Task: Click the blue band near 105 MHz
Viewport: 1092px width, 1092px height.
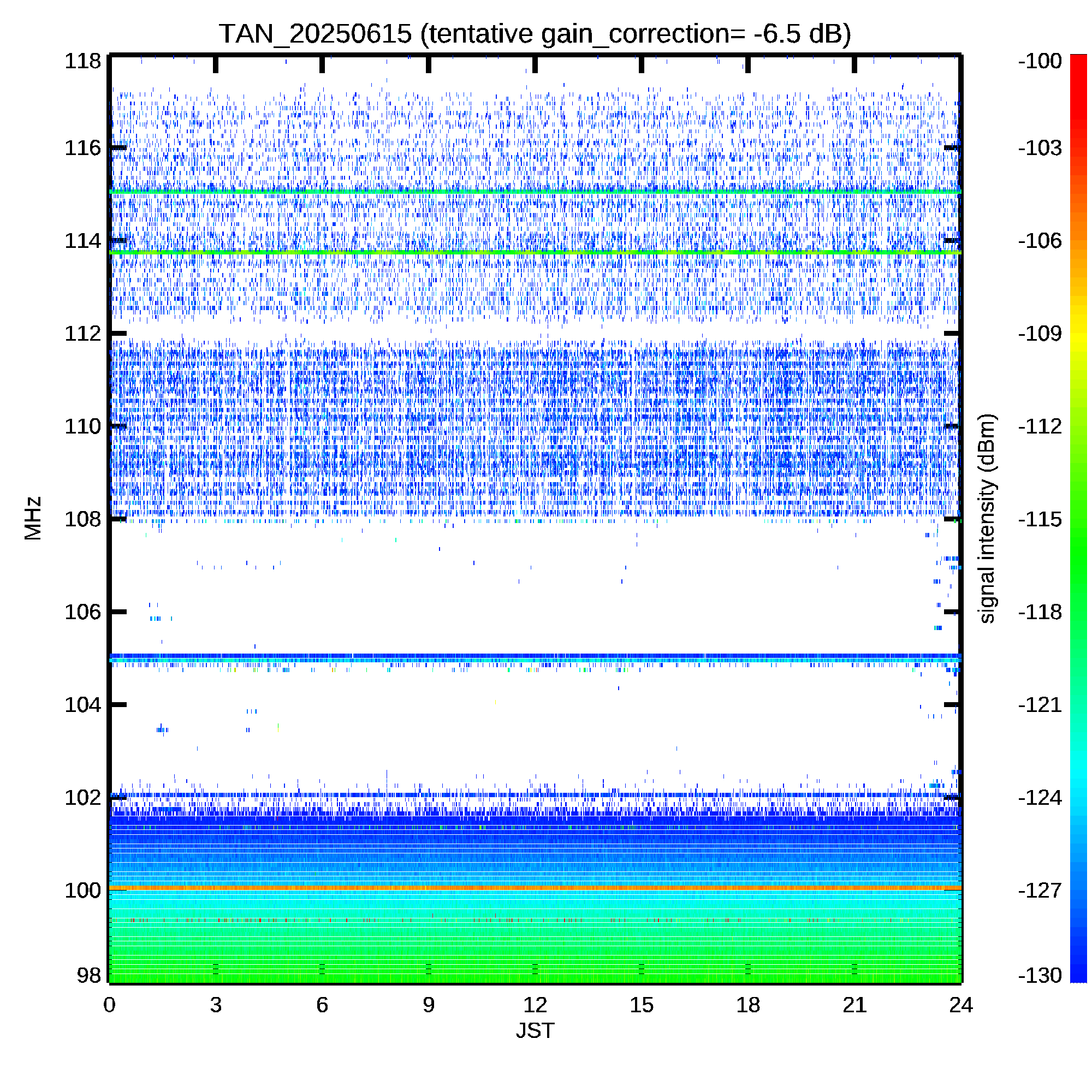Action: point(534,657)
